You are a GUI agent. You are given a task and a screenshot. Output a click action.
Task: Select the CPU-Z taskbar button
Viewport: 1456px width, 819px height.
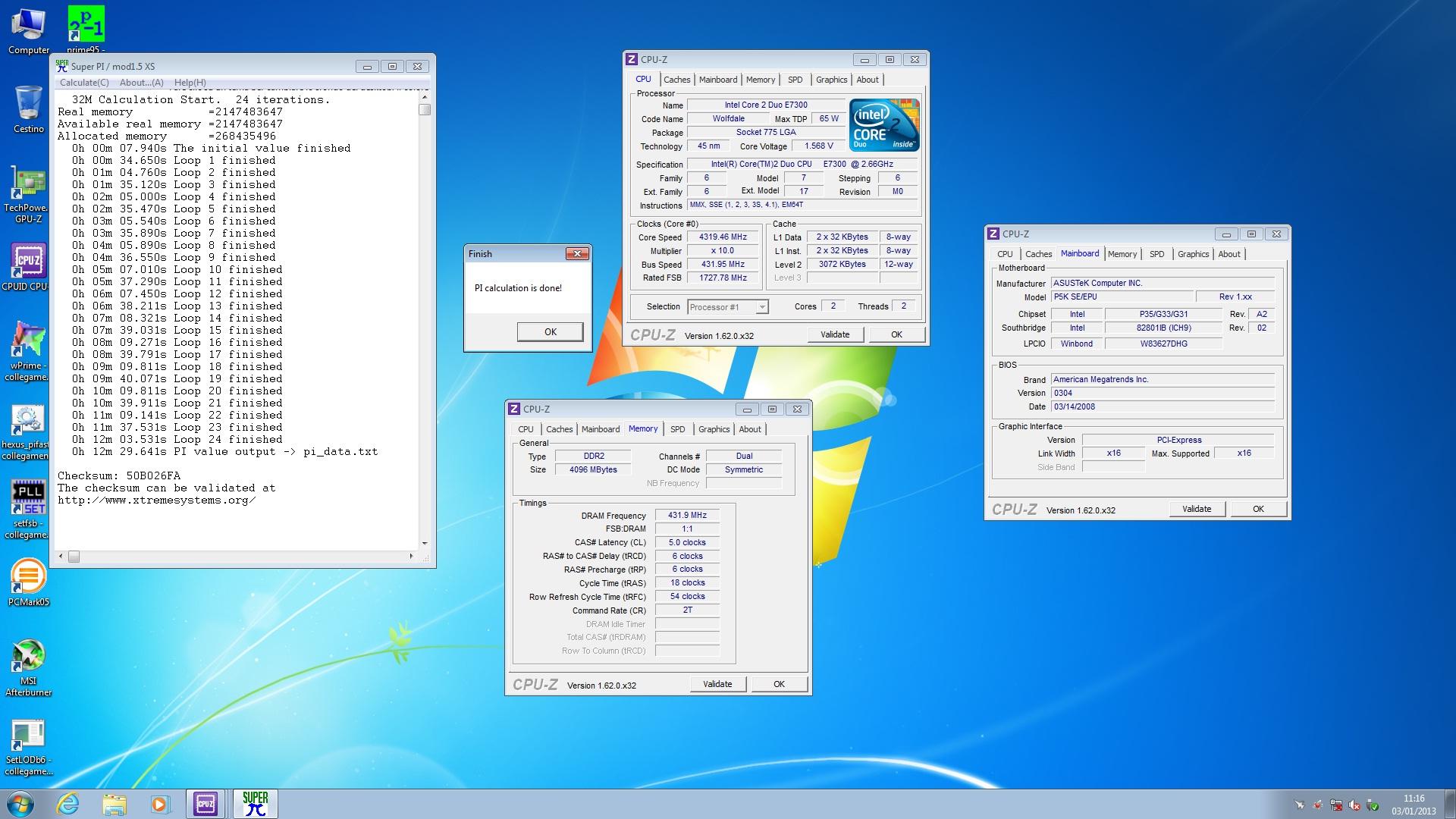point(206,804)
